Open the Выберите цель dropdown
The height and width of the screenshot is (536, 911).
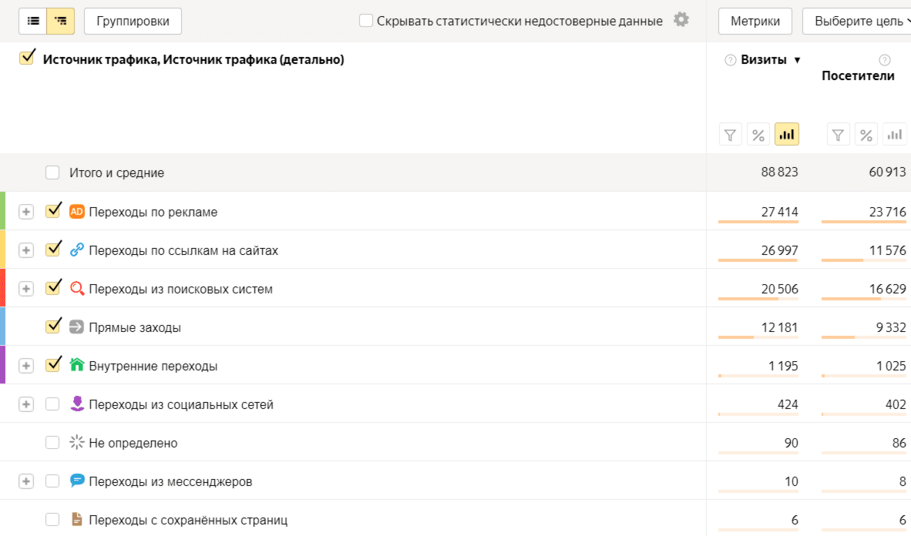tap(858, 21)
